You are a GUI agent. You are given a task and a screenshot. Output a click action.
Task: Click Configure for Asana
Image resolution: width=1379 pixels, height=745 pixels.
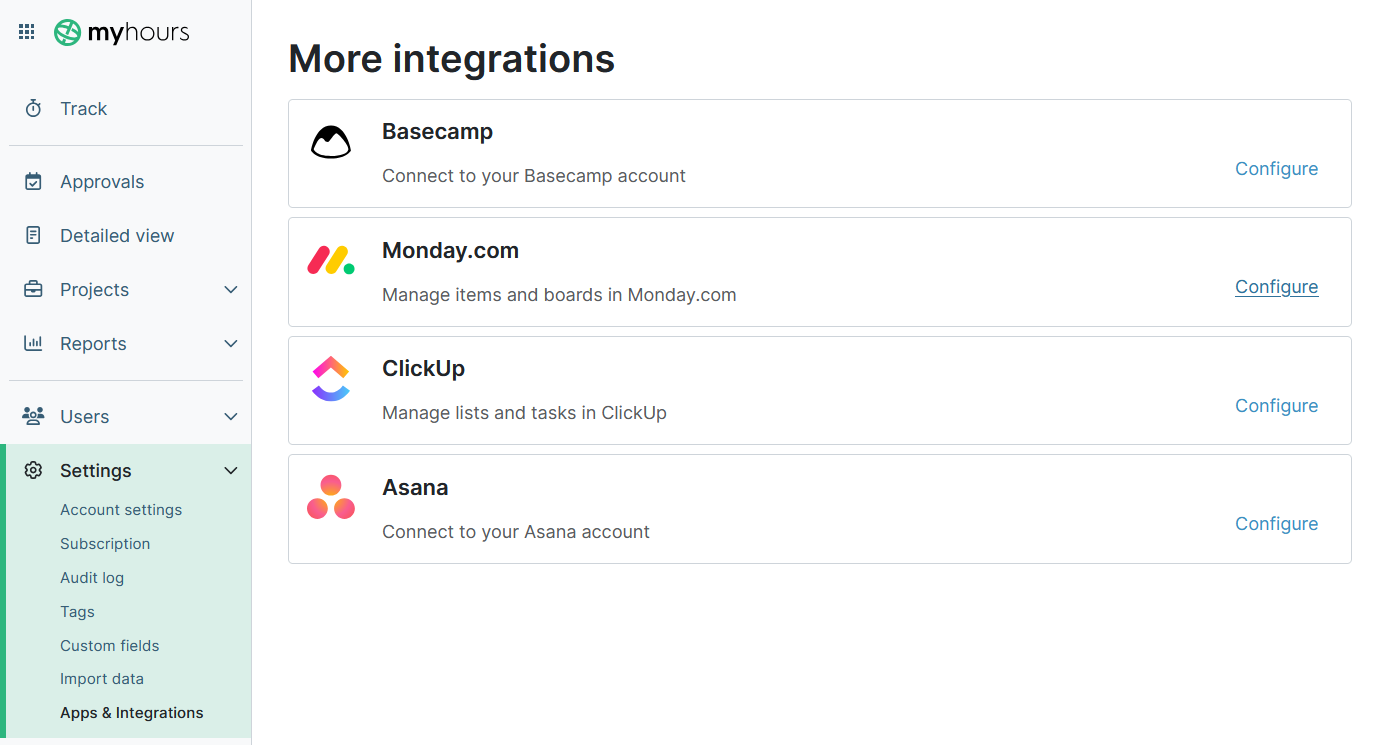click(x=1276, y=523)
